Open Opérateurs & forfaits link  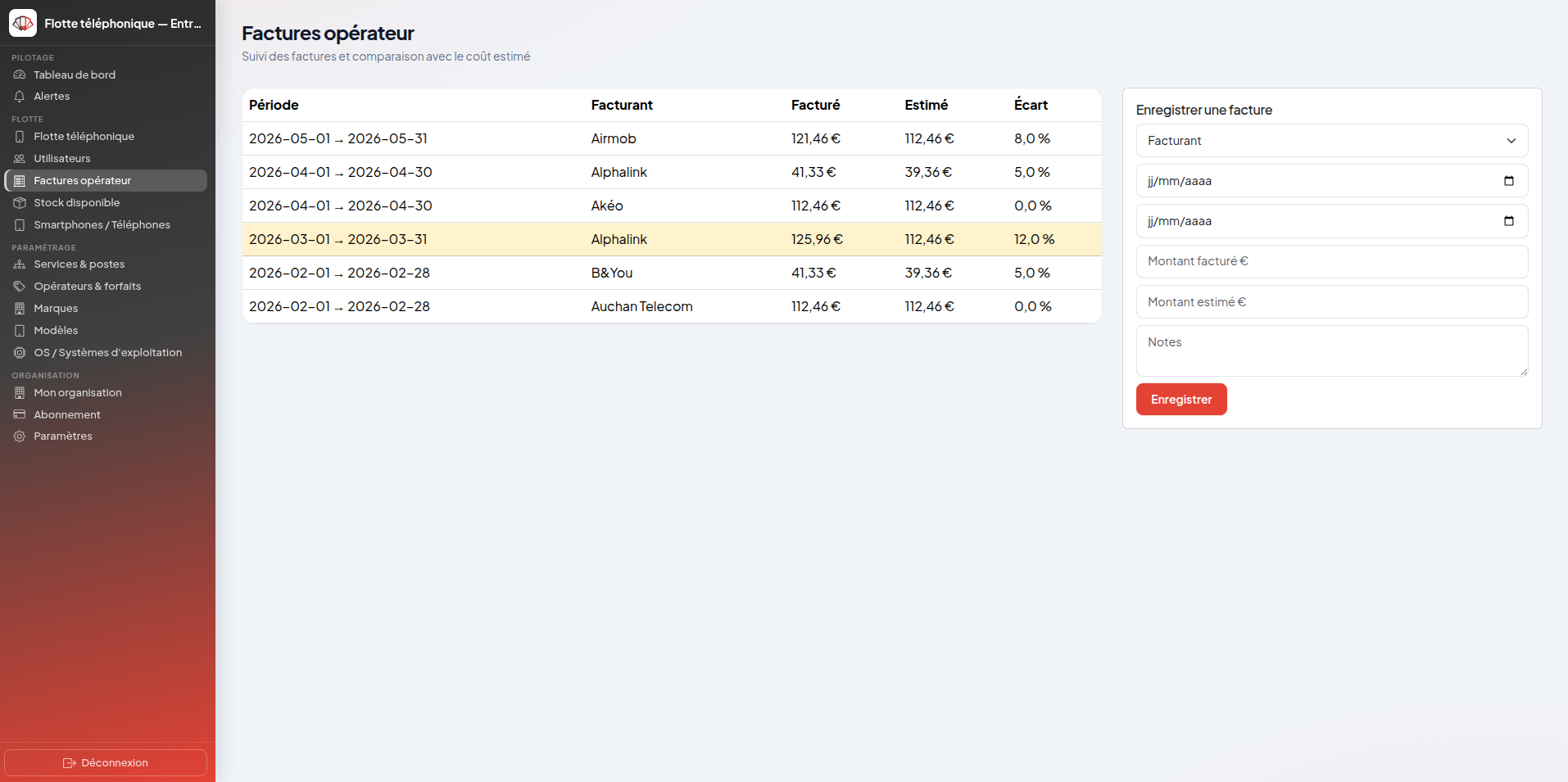coord(106,287)
